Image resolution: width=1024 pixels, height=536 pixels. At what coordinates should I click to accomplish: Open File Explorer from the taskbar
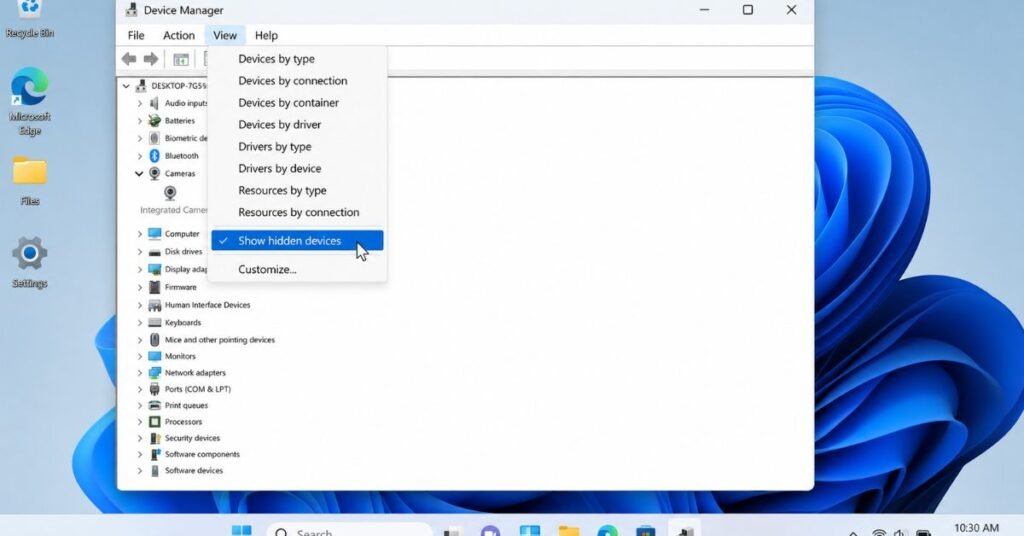pyautogui.click(x=569, y=531)
